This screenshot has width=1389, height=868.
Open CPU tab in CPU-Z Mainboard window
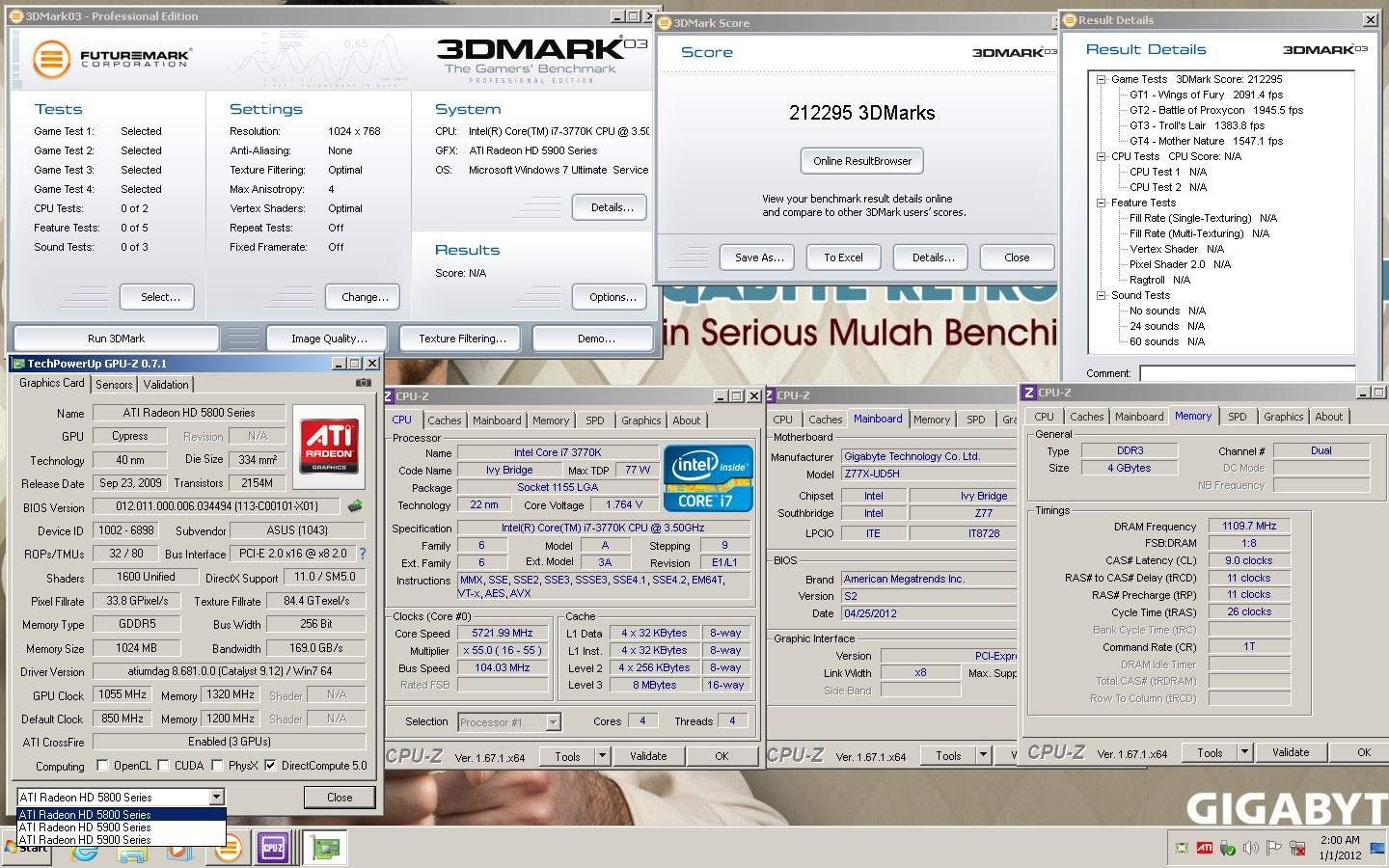click(783, 419)
